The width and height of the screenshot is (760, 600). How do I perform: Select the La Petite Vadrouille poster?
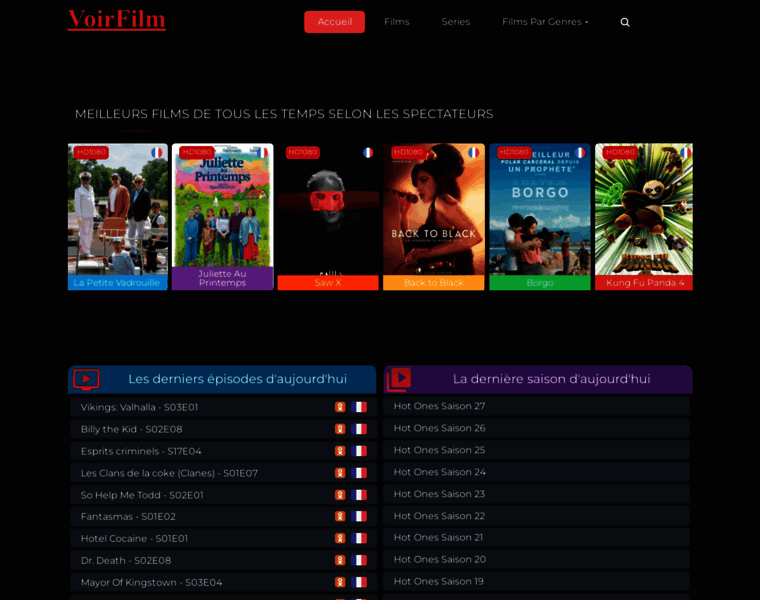click(x=118, y=210)
